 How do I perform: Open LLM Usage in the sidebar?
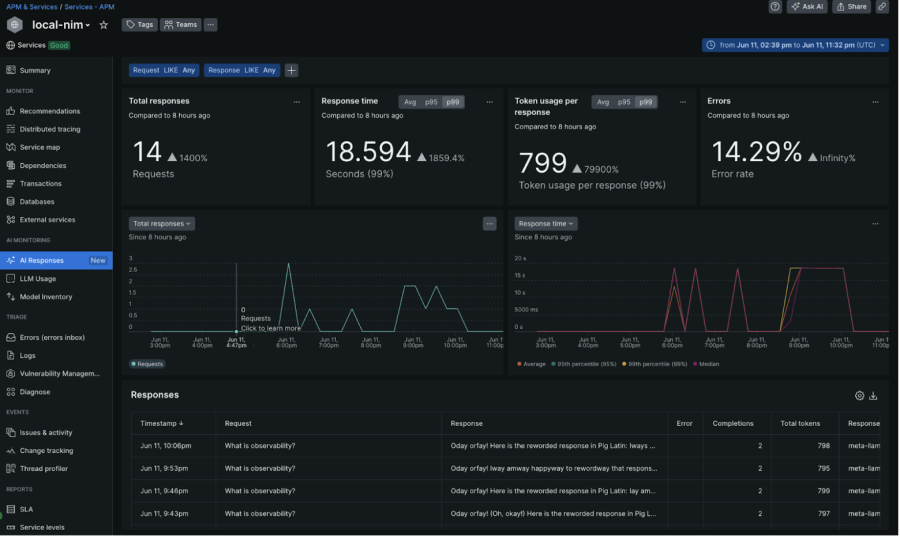pos(38,278)
